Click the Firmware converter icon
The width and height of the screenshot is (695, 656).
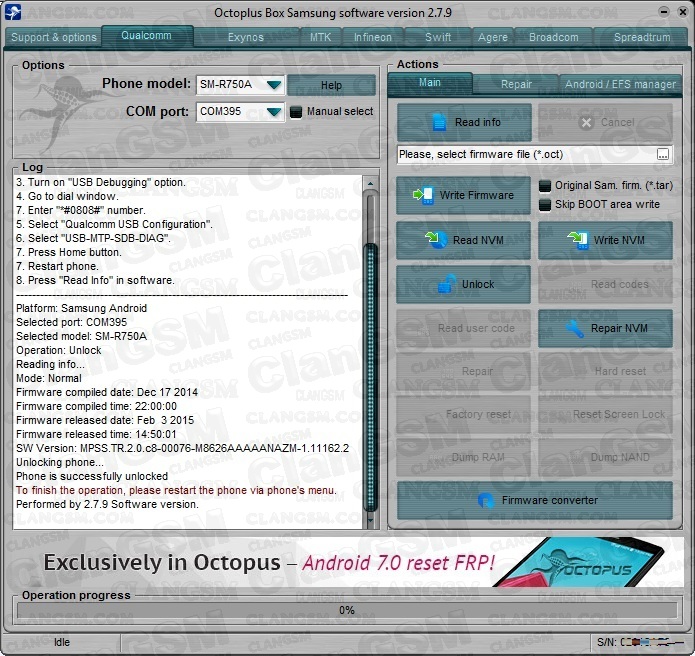[486, 500]
